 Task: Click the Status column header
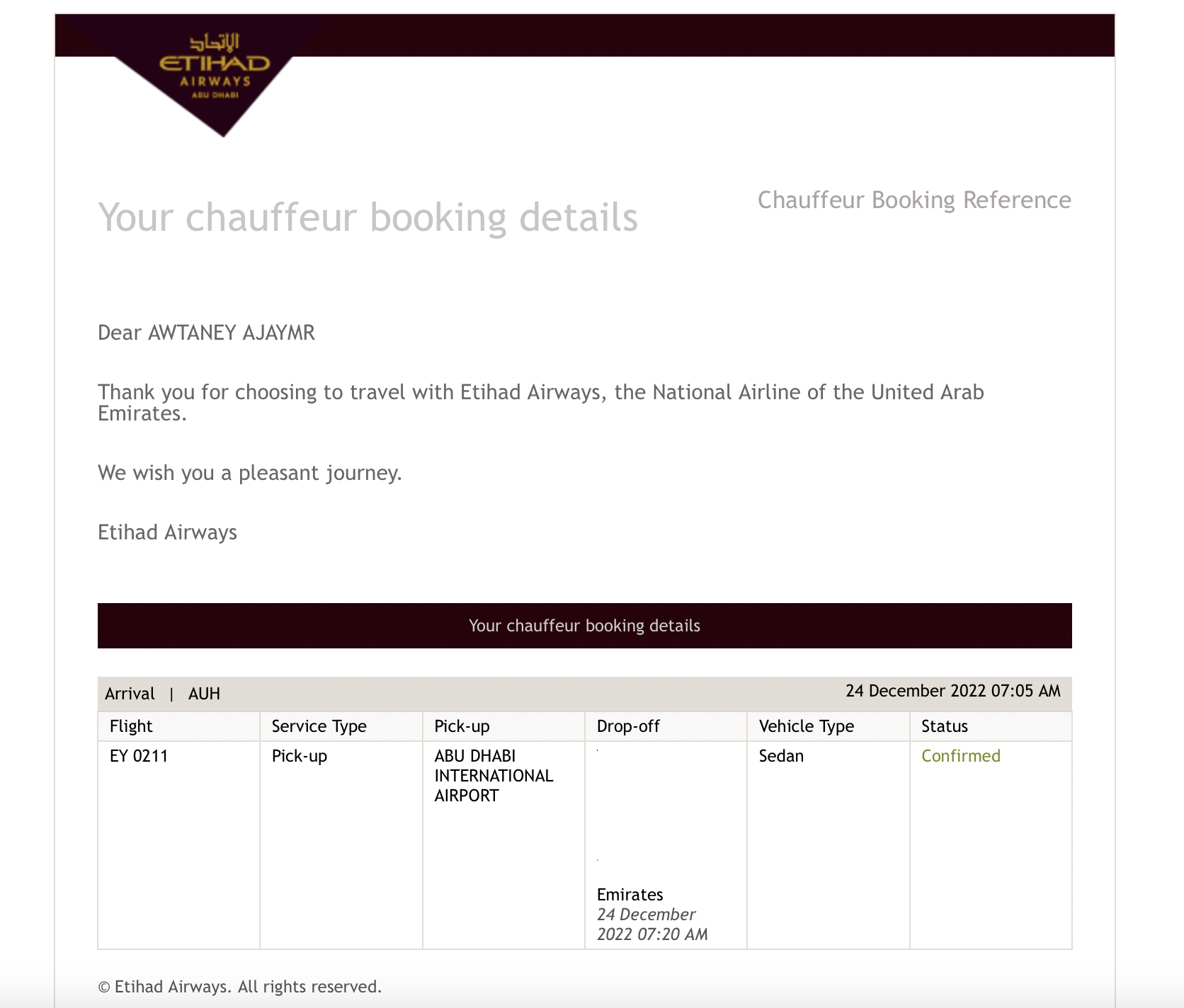tap(944, 726)
